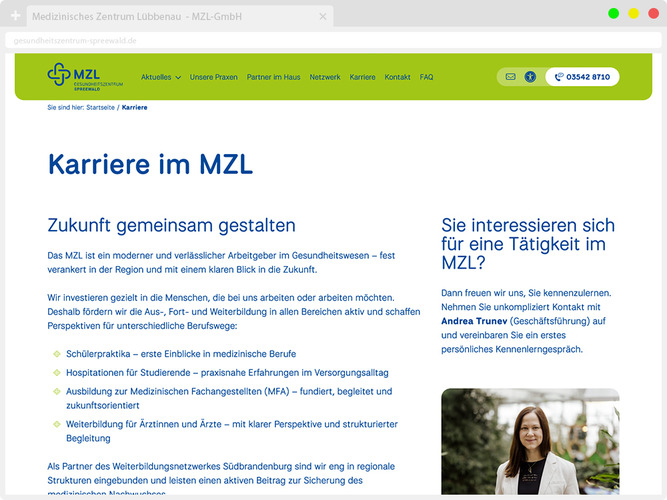Click the Schülerpraktika list item text
This screenshot has width=667, height=500.
[181, 354]
